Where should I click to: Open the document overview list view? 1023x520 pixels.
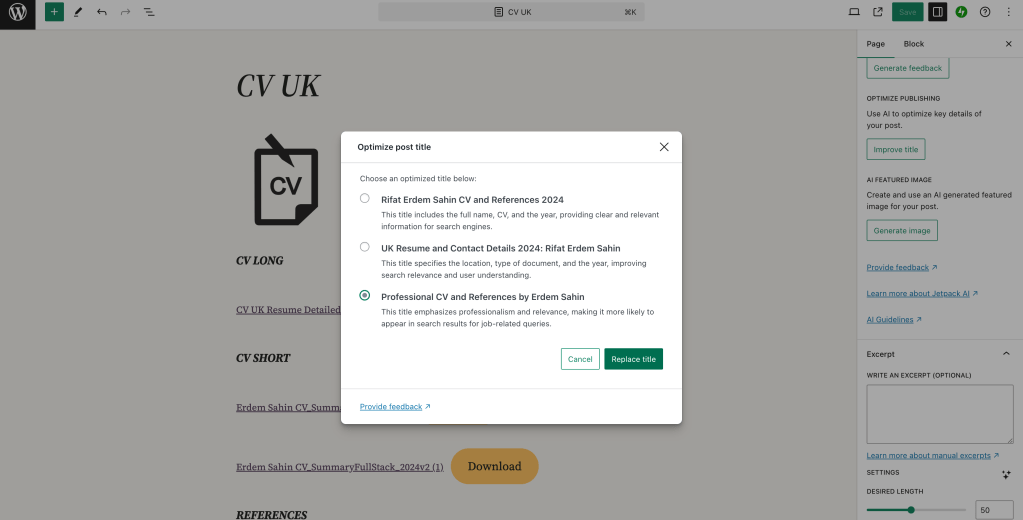149,12
